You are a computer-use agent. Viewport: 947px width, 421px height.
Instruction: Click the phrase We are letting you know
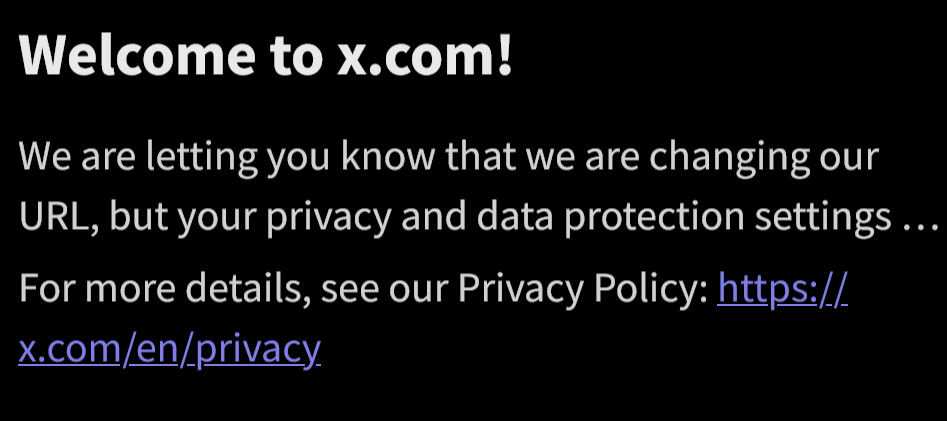tap(226, 157)
